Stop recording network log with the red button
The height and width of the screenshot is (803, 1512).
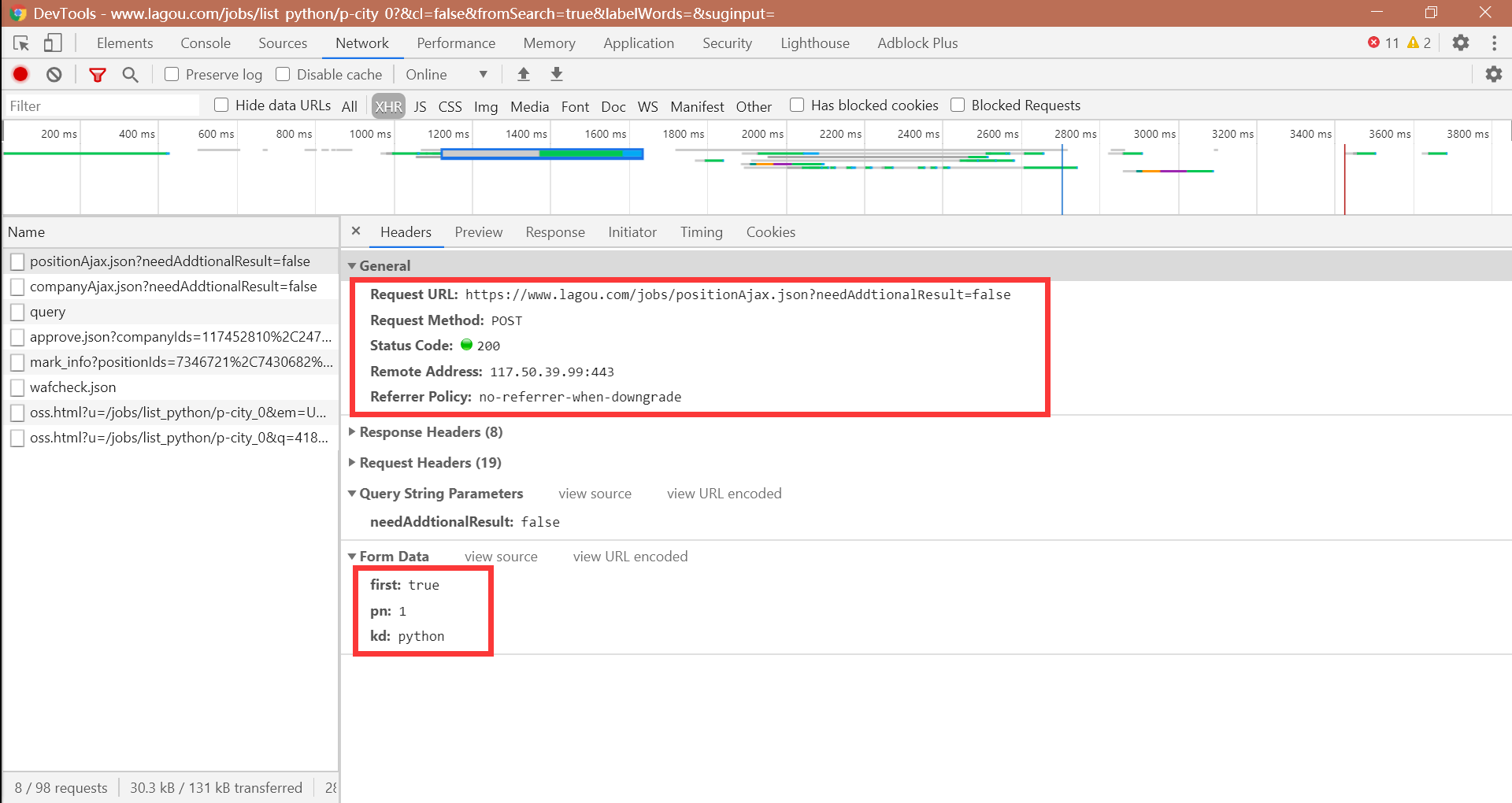coord(20,74)
